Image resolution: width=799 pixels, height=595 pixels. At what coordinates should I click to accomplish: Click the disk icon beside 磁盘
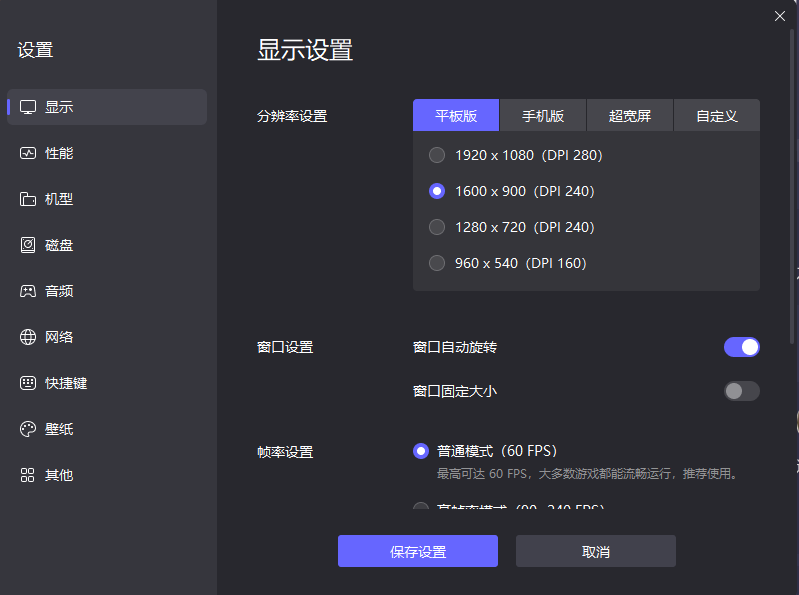[x=28, y=245]
